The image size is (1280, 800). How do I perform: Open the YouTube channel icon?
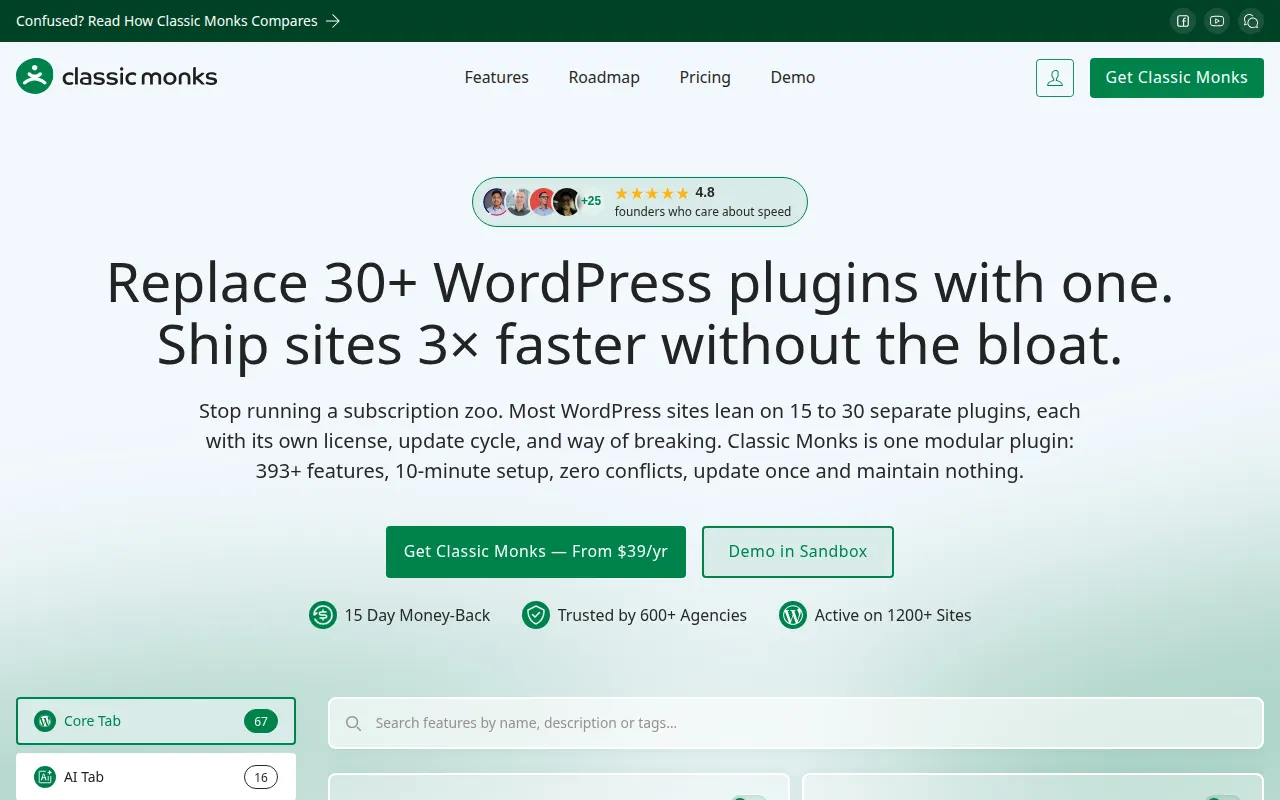(1217, 21)
